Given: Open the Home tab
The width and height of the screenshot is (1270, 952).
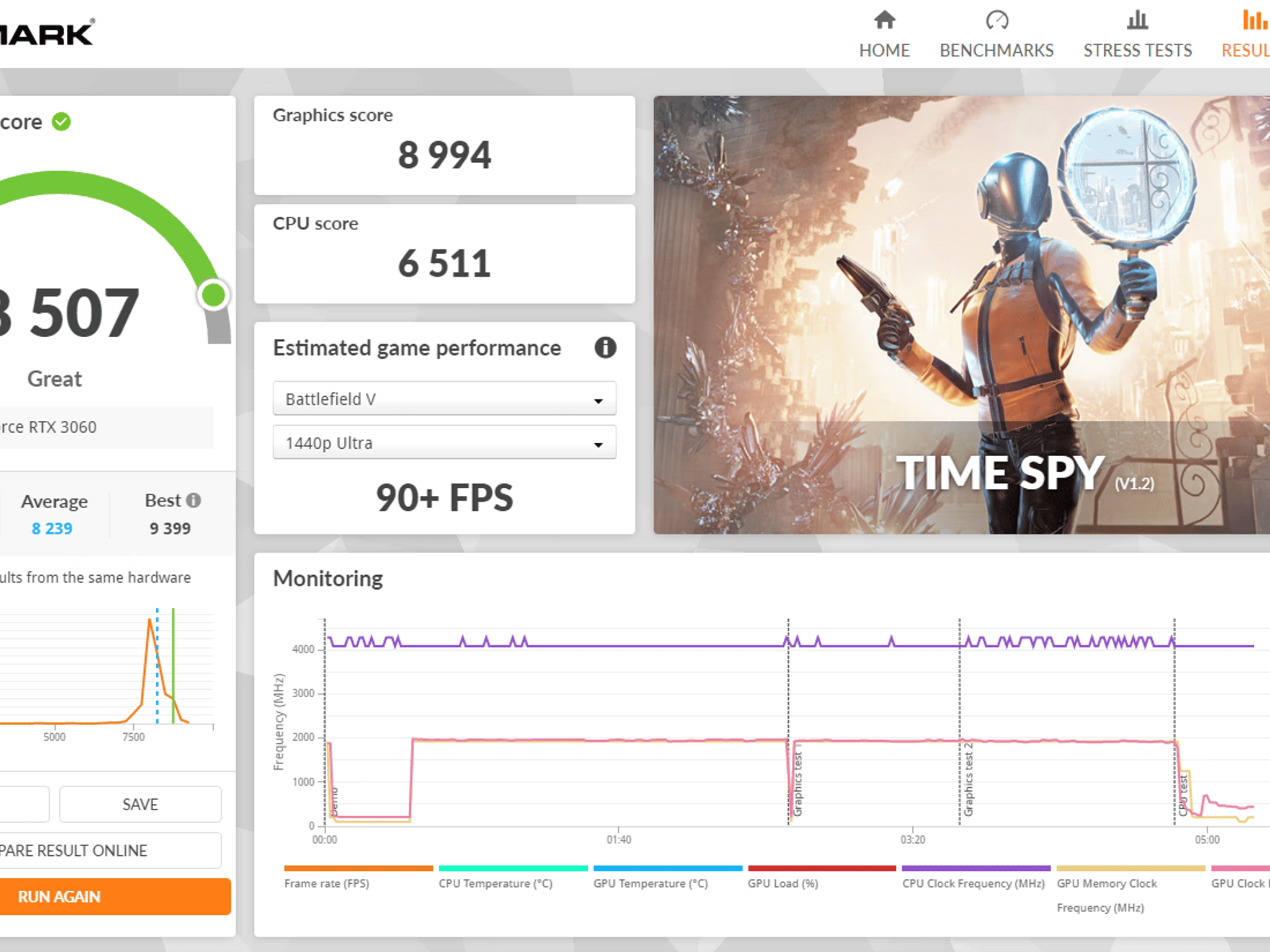Looking at the screenshot, I should [884, 35].
